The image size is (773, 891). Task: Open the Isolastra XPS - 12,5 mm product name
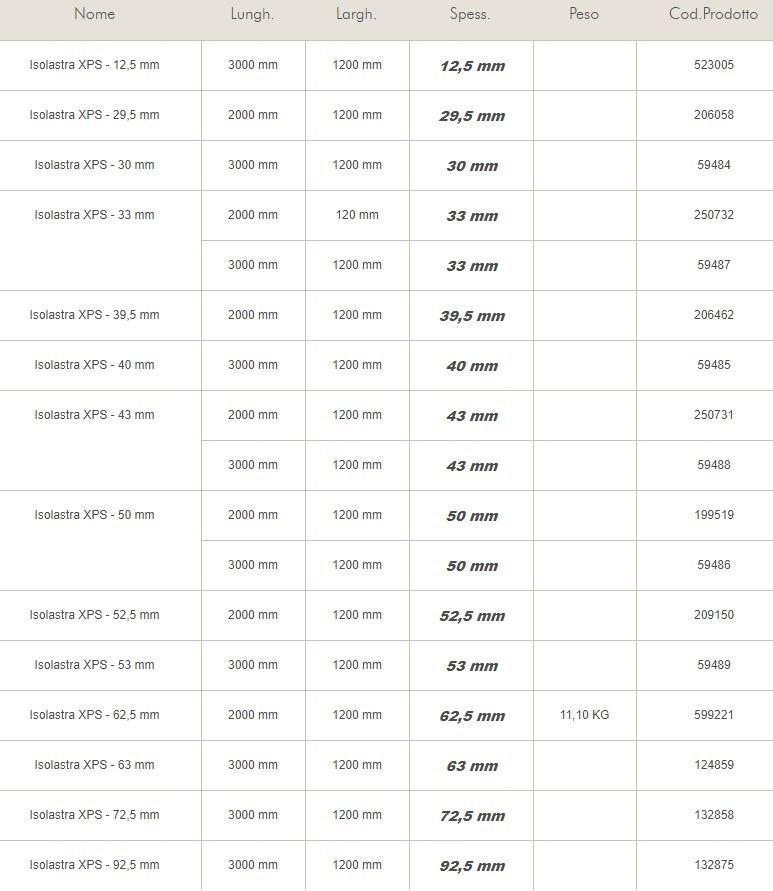click(x=94, y=65)
